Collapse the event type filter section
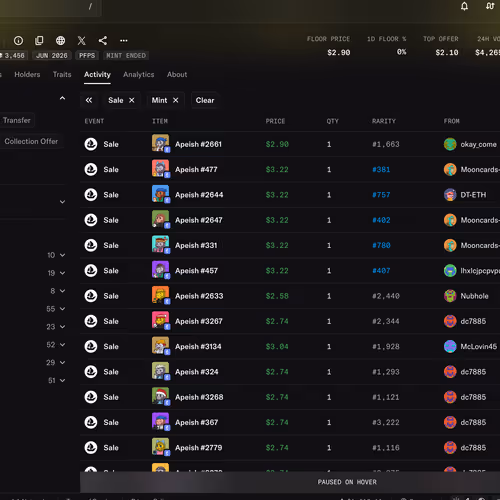The height and width of the screenshot is (500, 500). 62,98
